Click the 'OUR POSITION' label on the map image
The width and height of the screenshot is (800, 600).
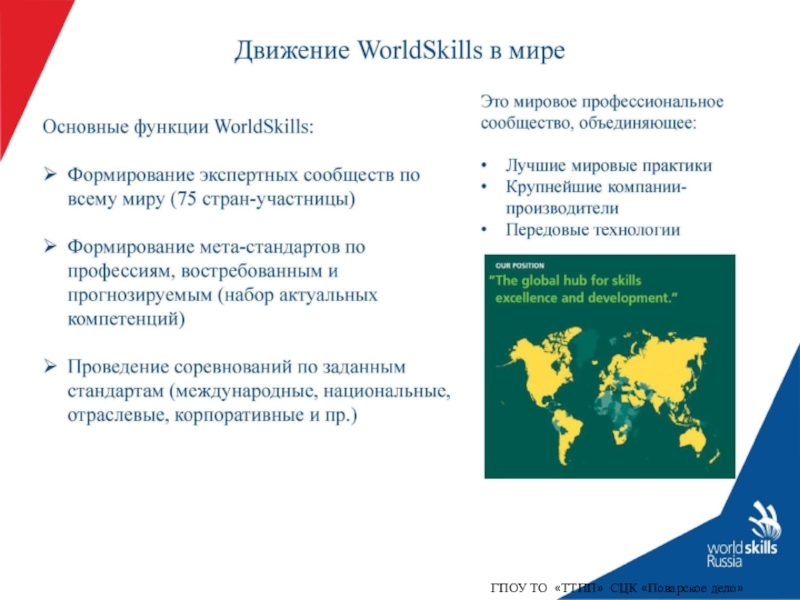pyautogui.click(x=519, y=265)
